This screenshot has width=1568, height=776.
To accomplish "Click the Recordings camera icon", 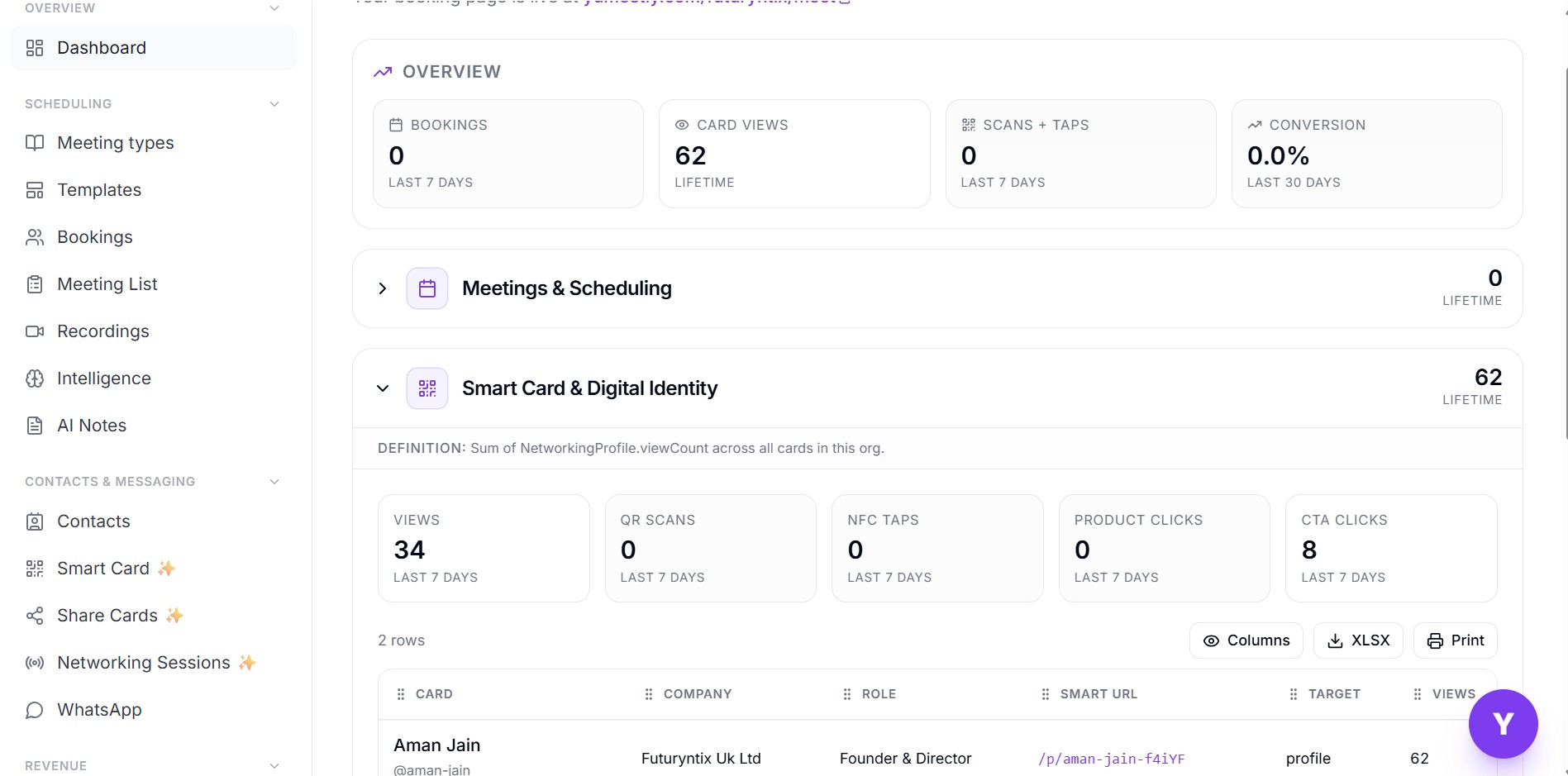I will pos(35,331).
